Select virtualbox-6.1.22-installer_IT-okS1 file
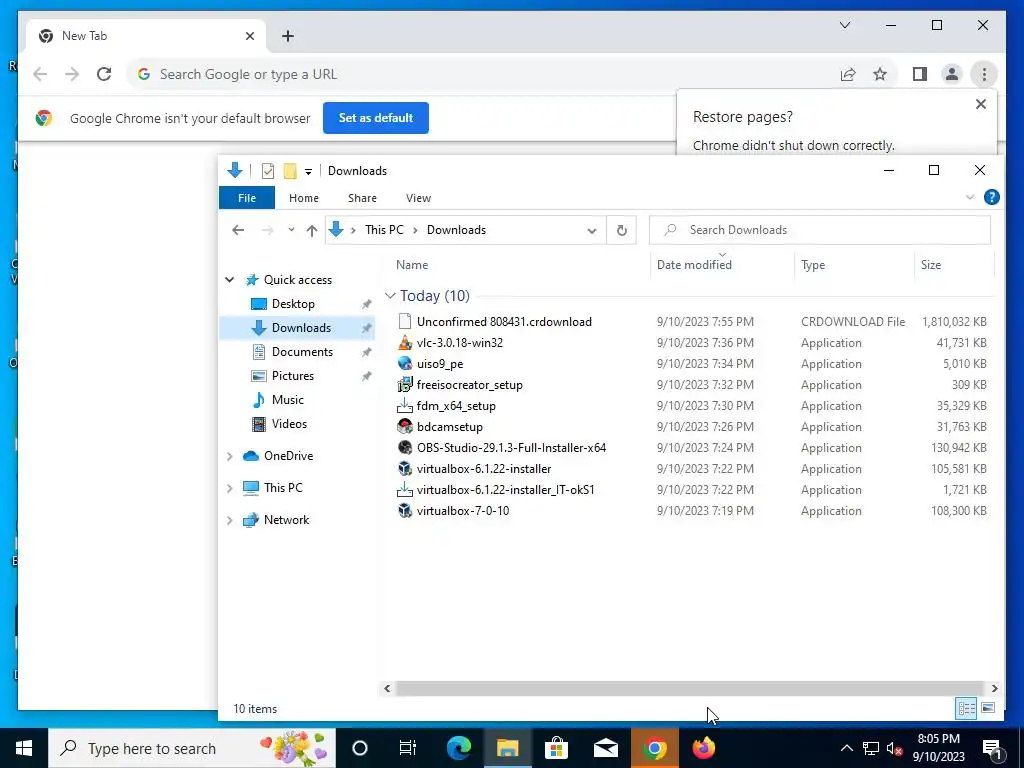The width and height of the screenshot is (1024, 768). [505, 490]
